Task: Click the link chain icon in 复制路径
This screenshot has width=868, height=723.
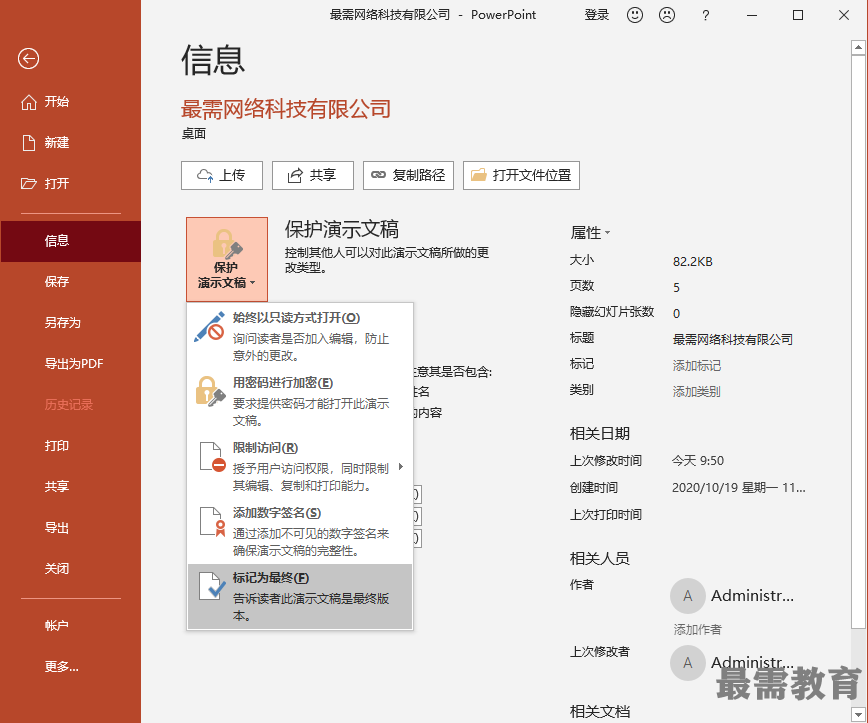Action: (x=378, y=175)
